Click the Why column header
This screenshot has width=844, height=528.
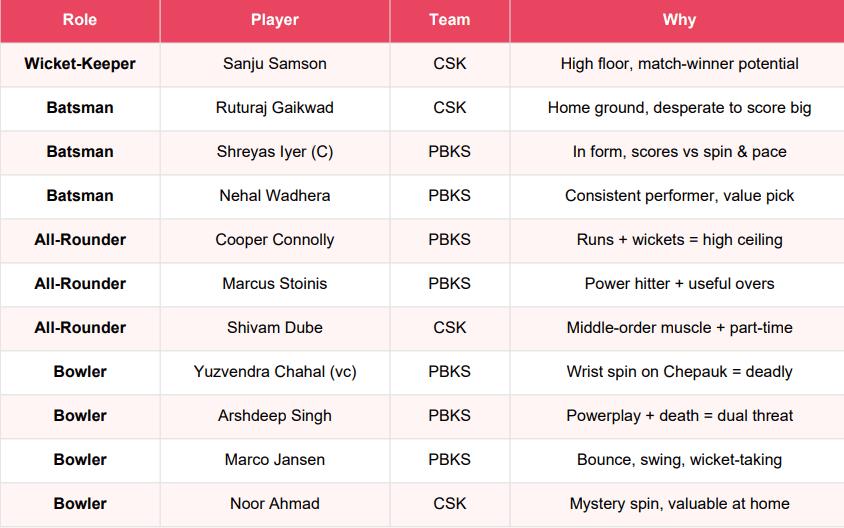click(x=679, y=20)
